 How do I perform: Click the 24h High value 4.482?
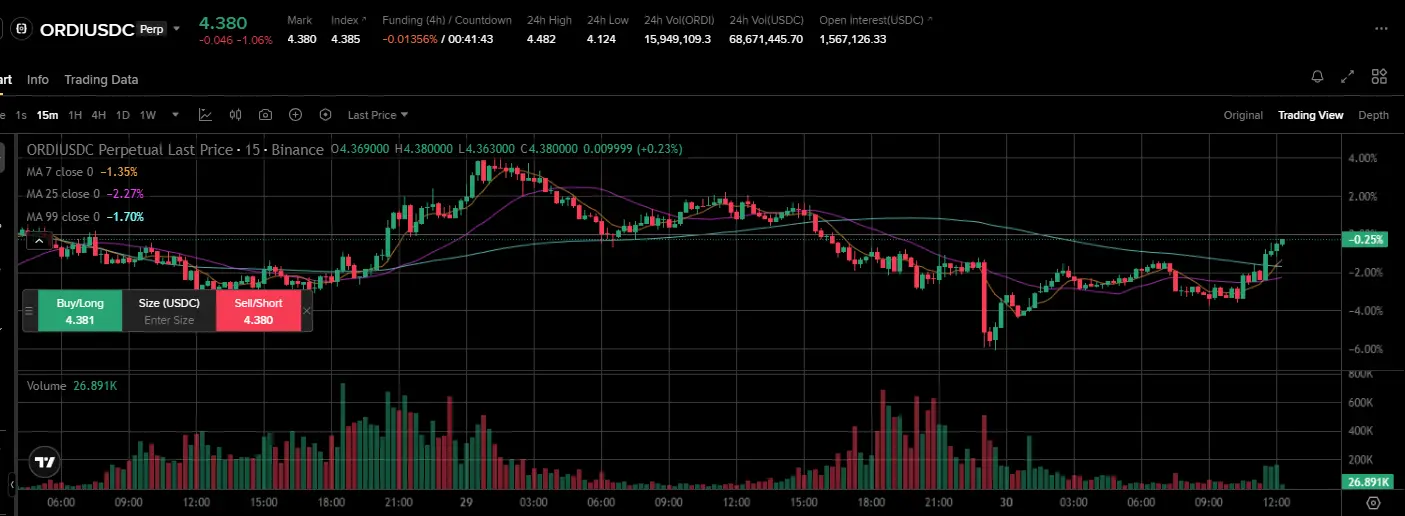tap(543, 39)
